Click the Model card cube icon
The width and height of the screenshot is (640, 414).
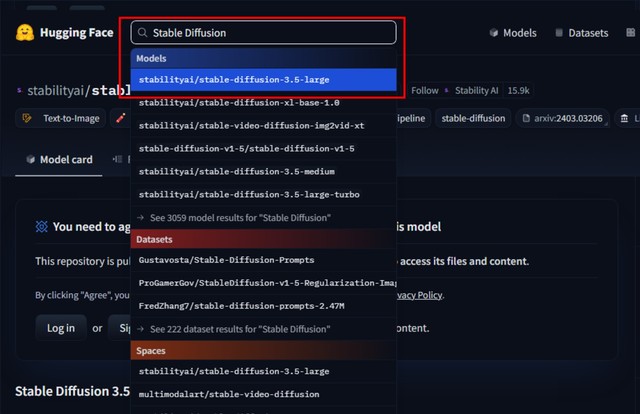31,159
